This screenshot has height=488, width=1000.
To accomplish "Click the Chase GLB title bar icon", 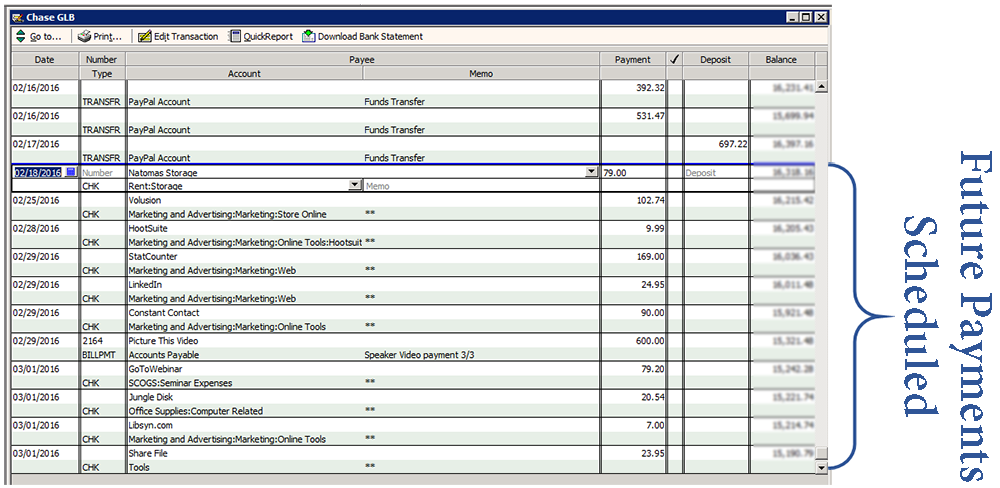I will click(18, 17).
